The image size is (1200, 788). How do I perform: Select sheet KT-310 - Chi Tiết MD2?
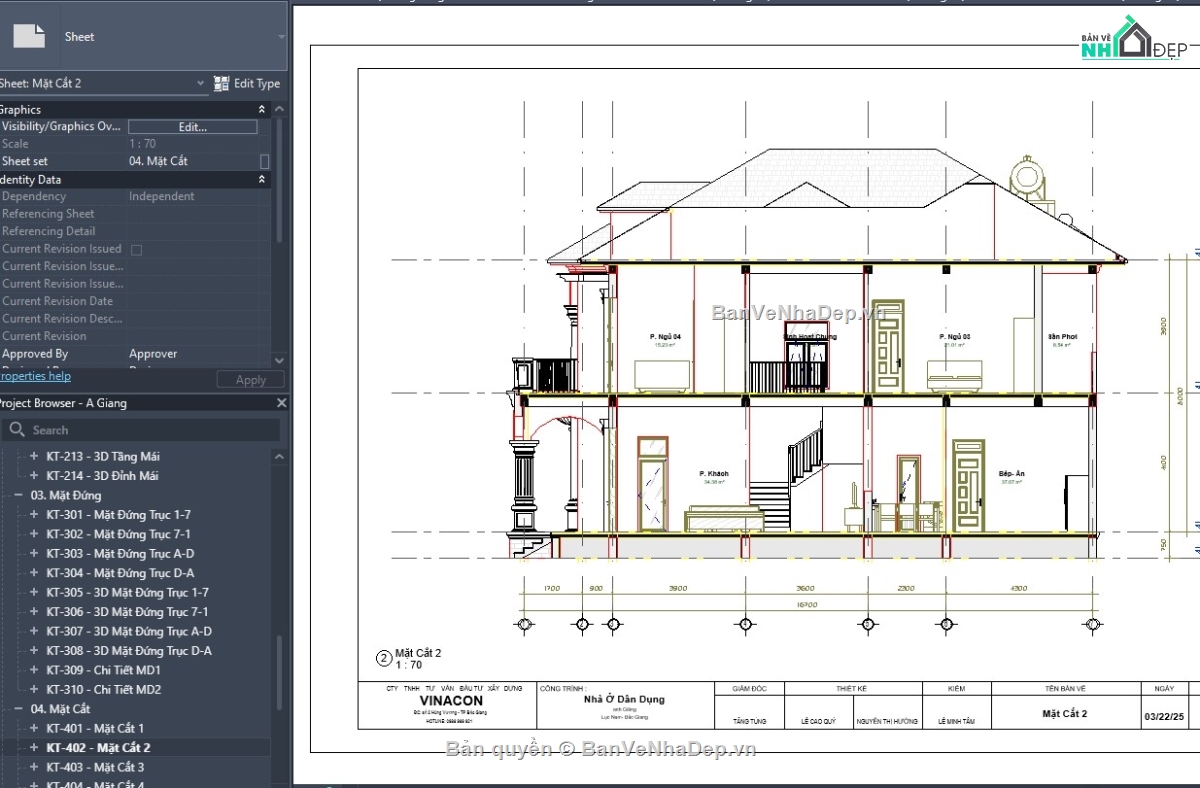click(x=103, y=689)
